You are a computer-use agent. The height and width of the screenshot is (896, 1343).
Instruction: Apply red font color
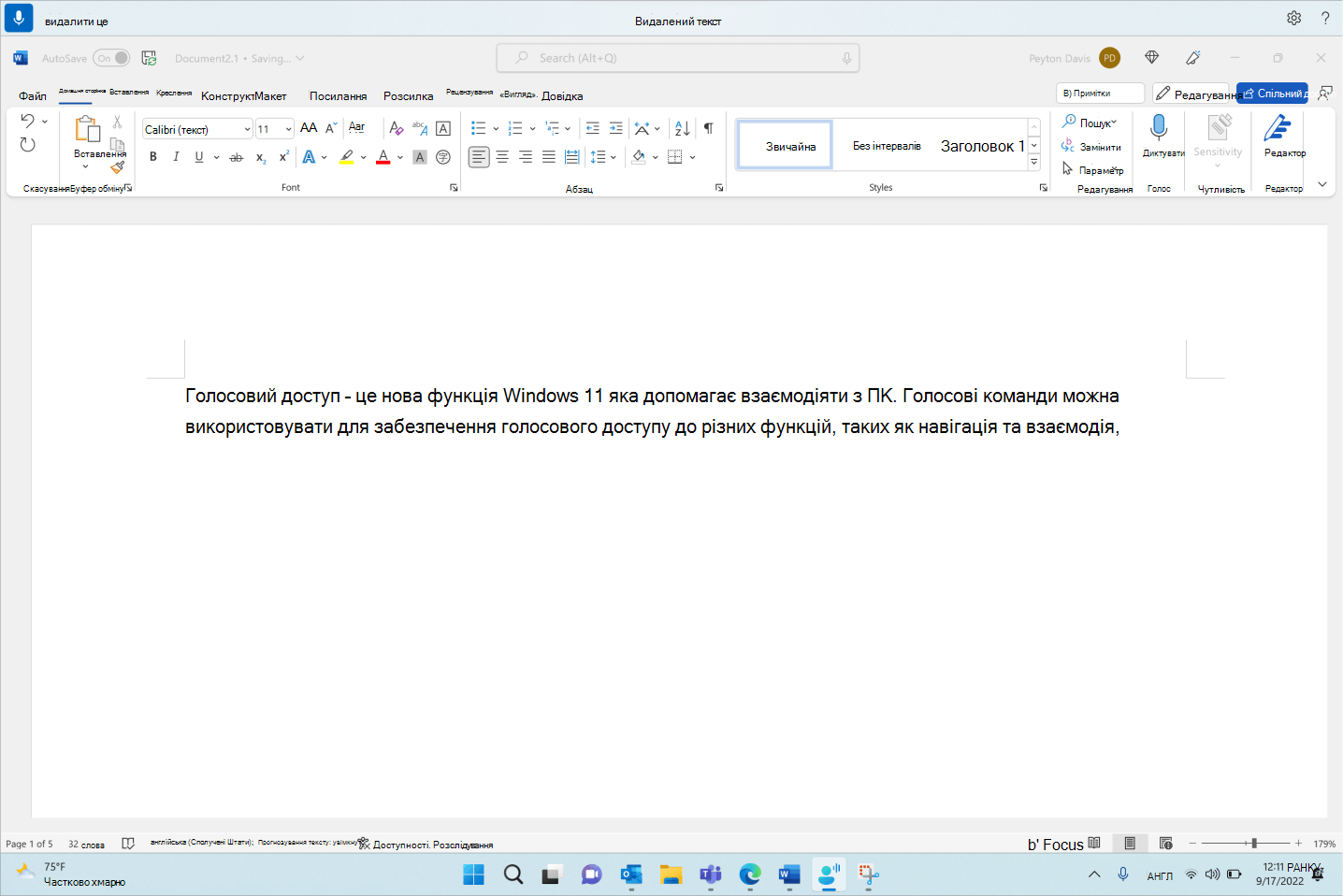(383, 157)
